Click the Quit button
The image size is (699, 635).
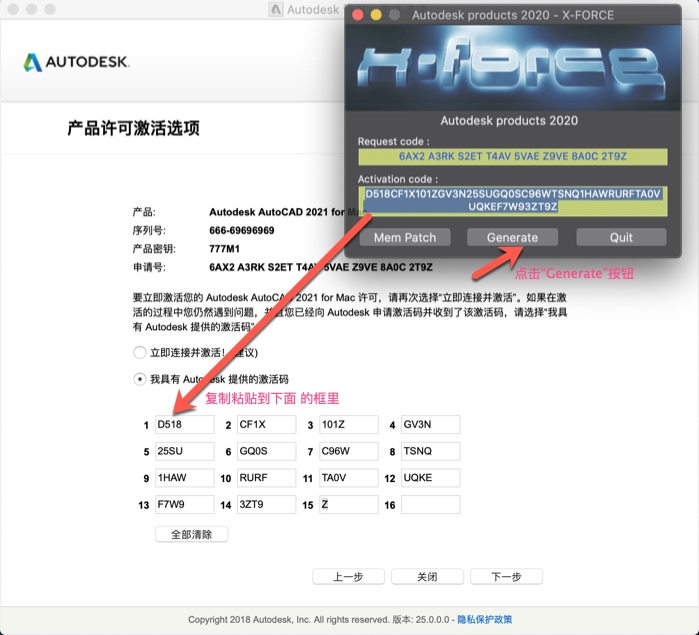(x=620, y=238)
